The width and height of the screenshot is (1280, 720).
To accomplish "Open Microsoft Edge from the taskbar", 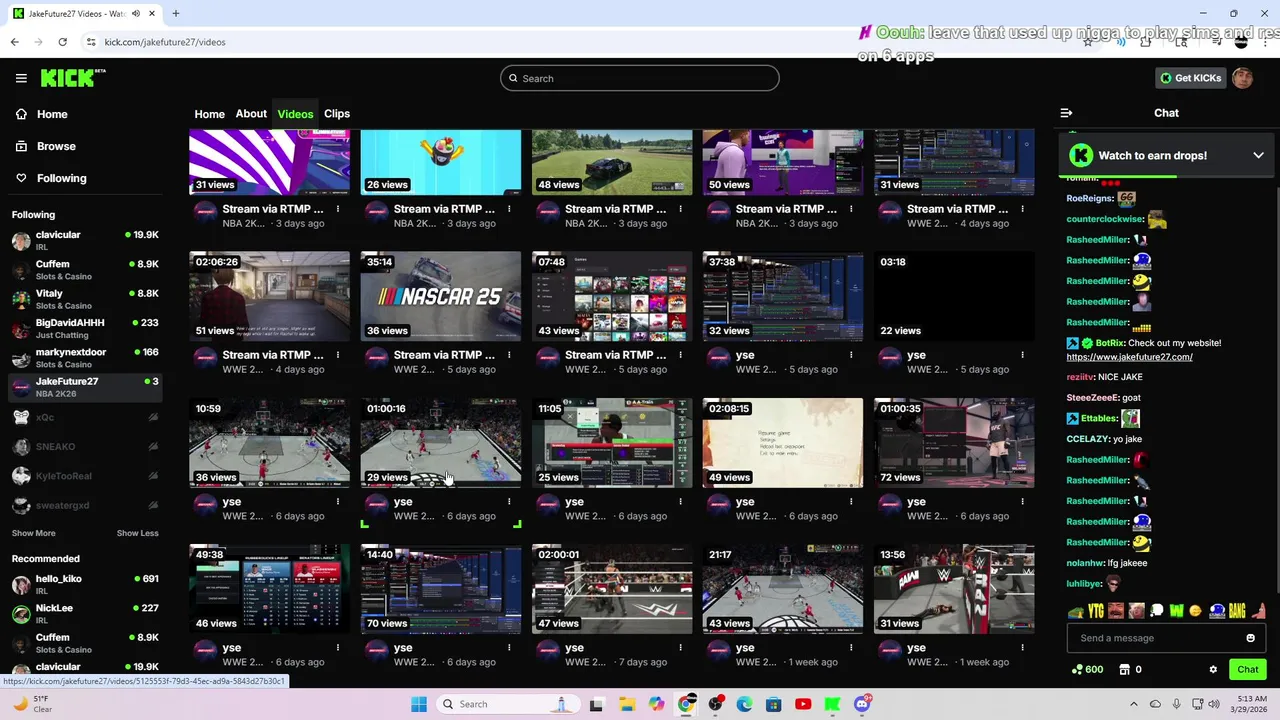I will click(744, 704).
